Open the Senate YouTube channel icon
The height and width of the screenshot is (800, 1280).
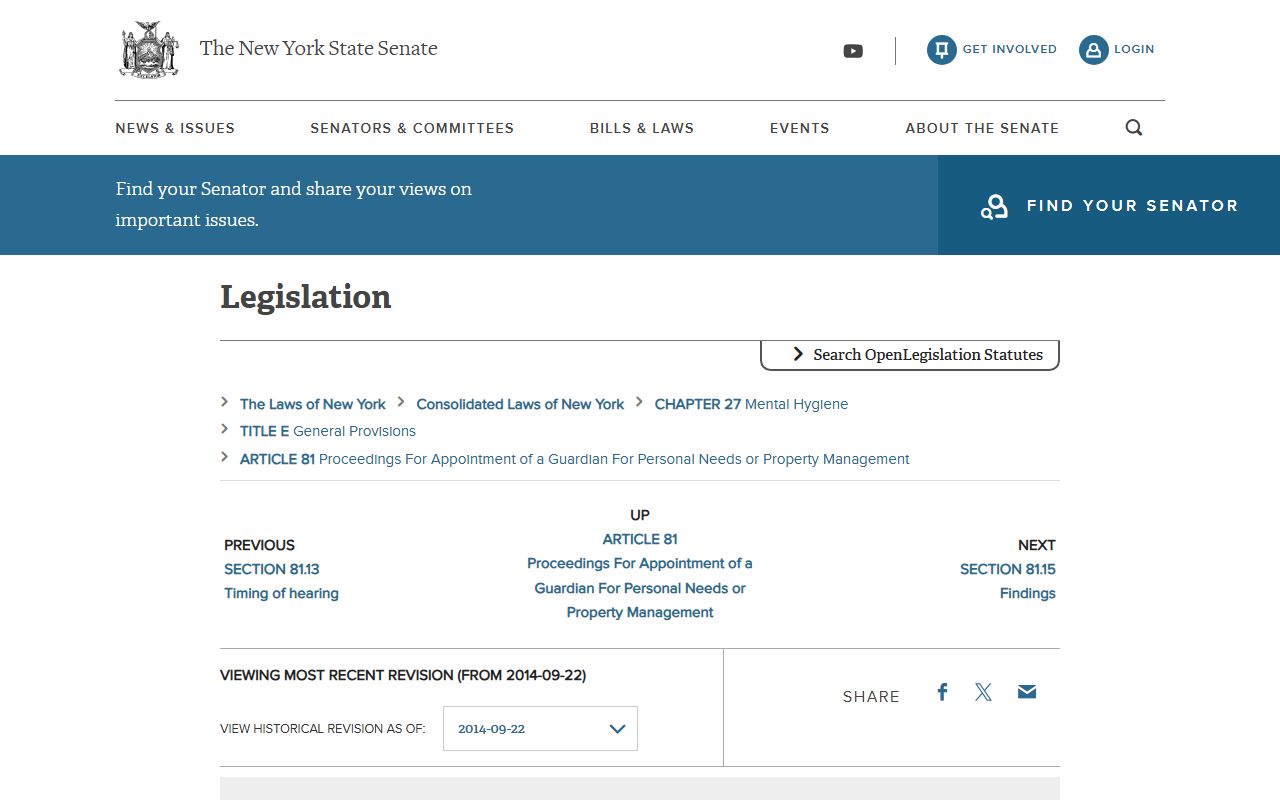[x=853, y=51]
